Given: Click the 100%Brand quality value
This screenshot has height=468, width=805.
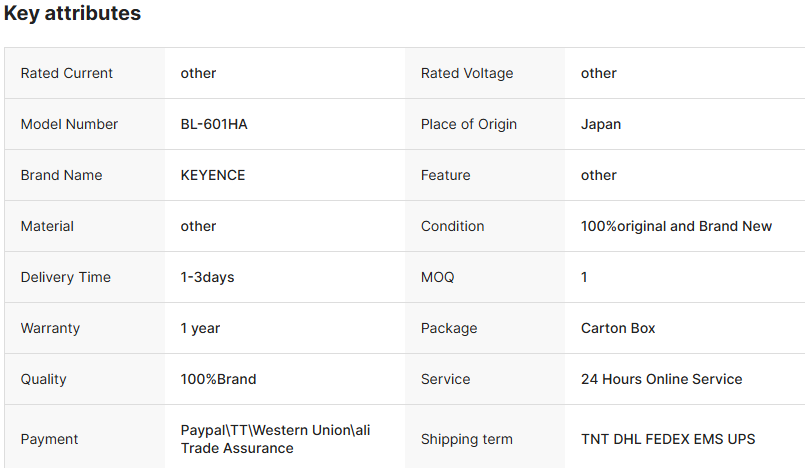Looking at the screenshot, I should 219,379.
